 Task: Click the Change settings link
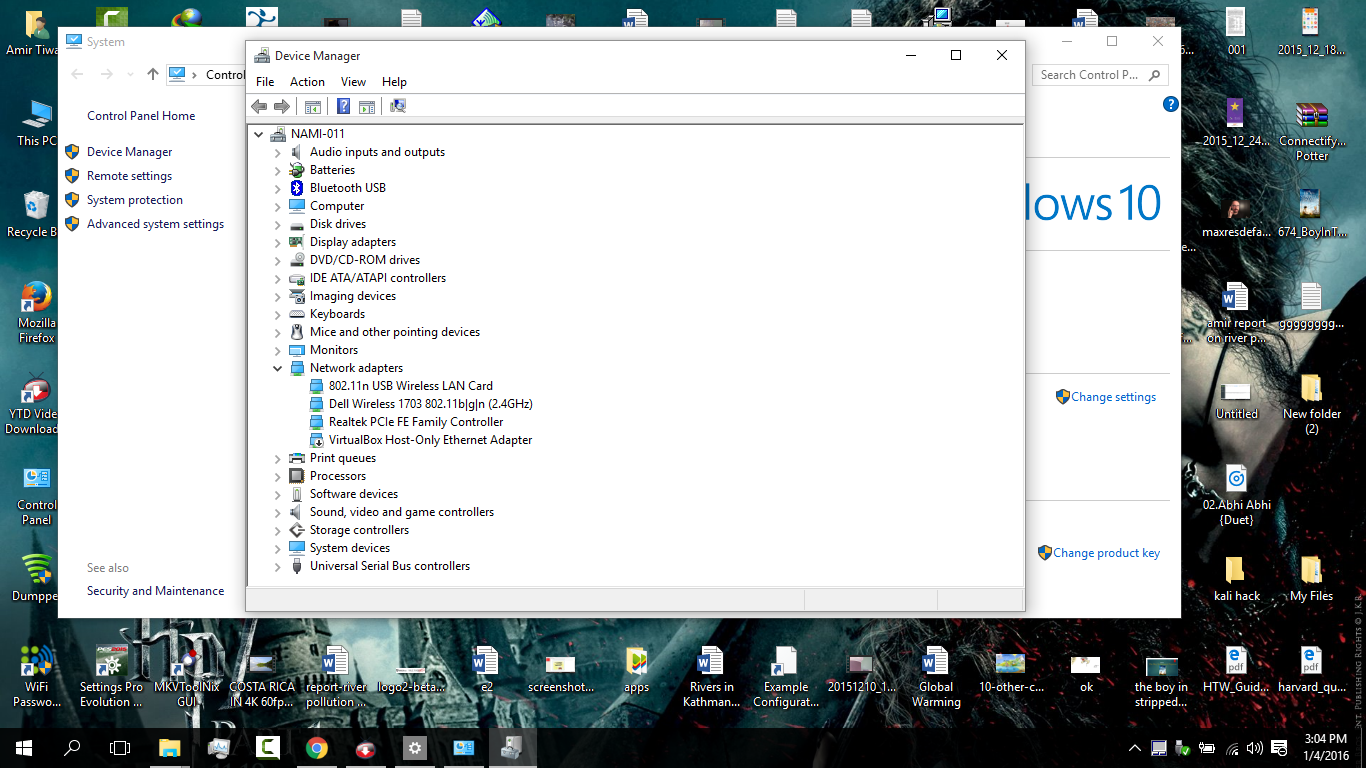1113,397
